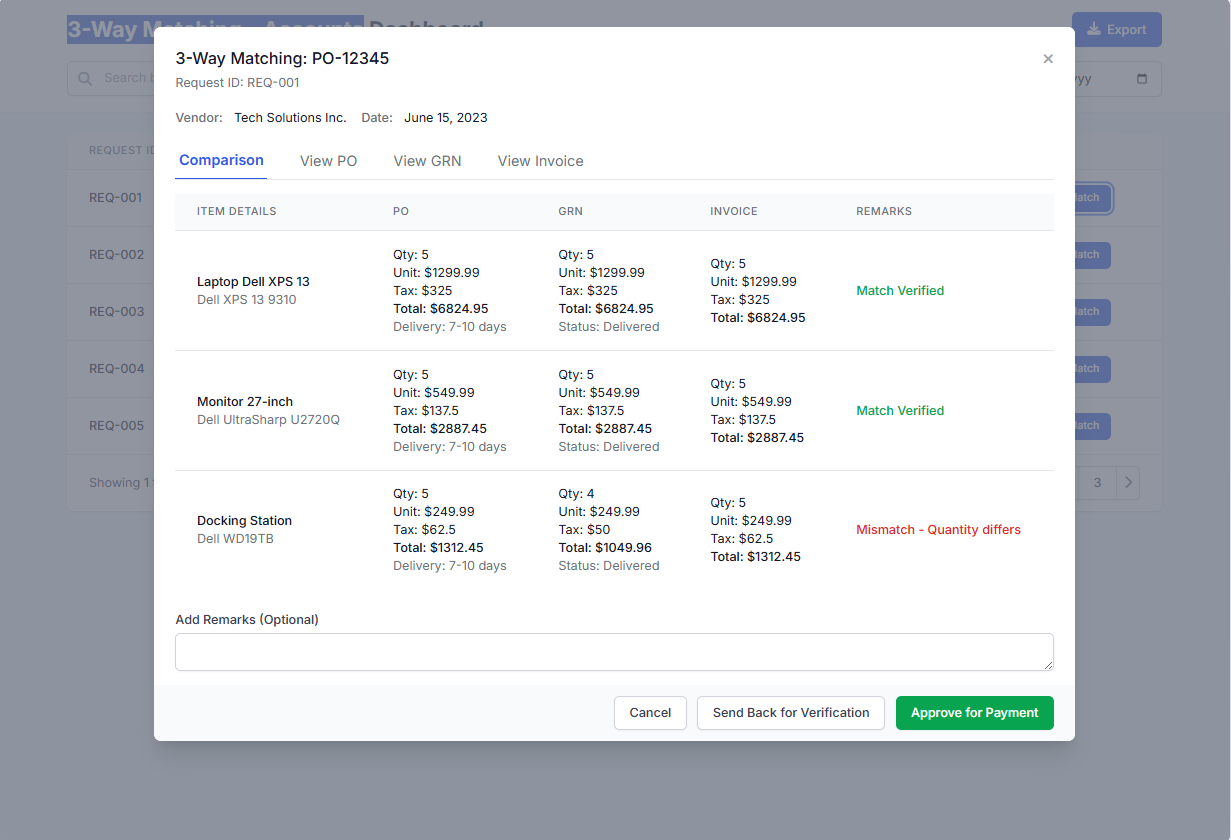Open the View Invoice tab
This screenshot has width=1231, height=840.
pos(540,161)
